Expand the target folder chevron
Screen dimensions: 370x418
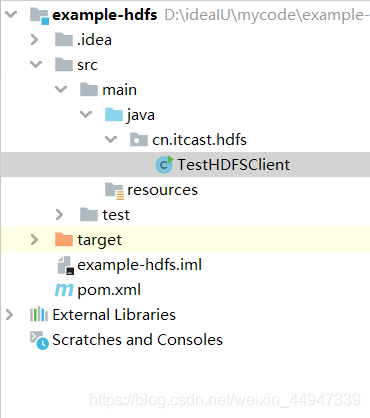coord(34,239)
